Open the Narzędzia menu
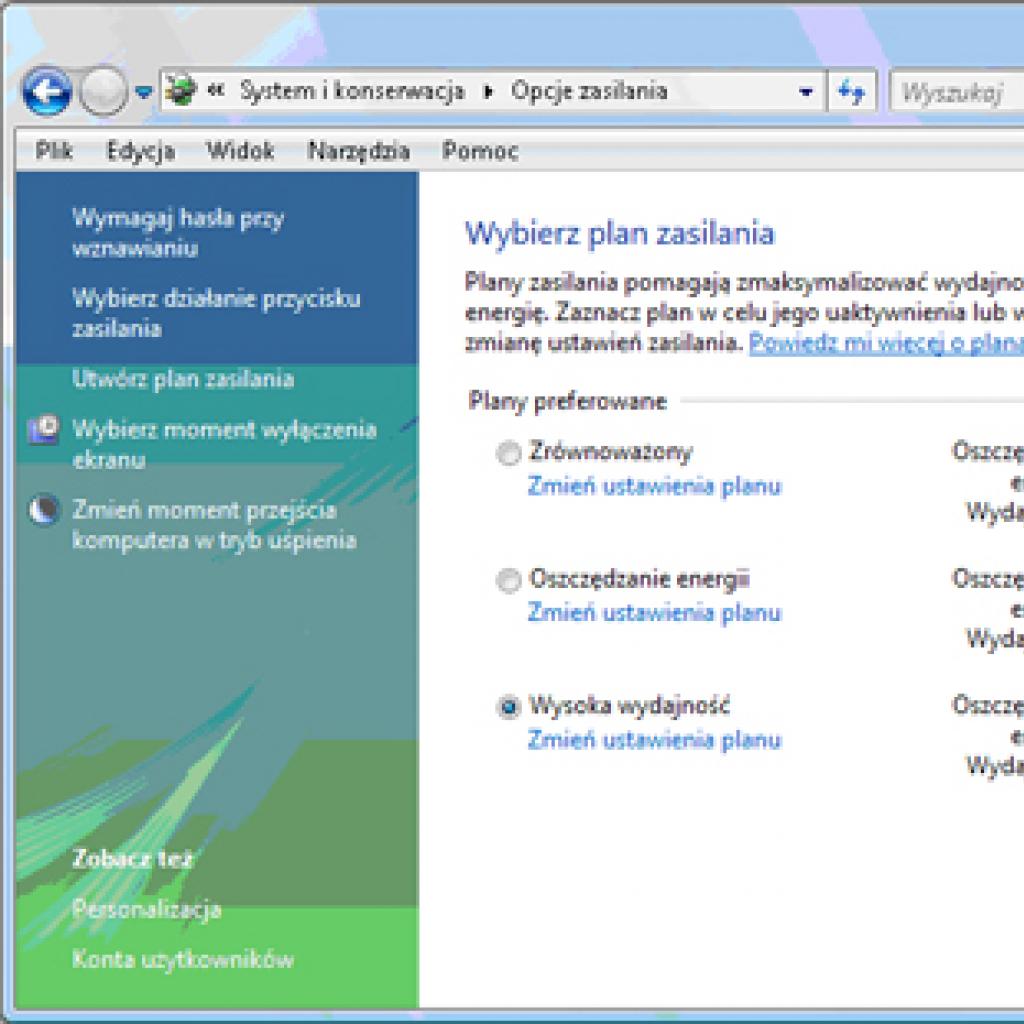Image resolution: width=1024 pixels, height=1024 pixels. coord(359,151)
